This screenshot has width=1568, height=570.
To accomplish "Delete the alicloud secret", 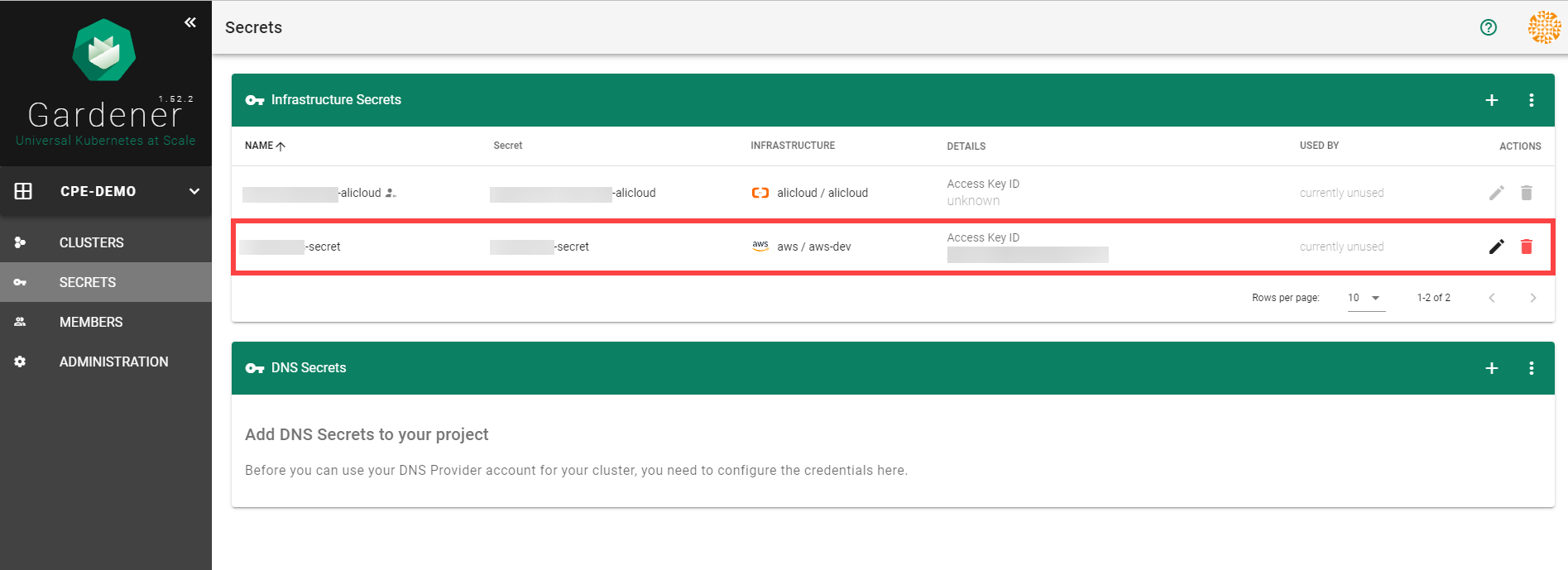I will click(1526, 193).
